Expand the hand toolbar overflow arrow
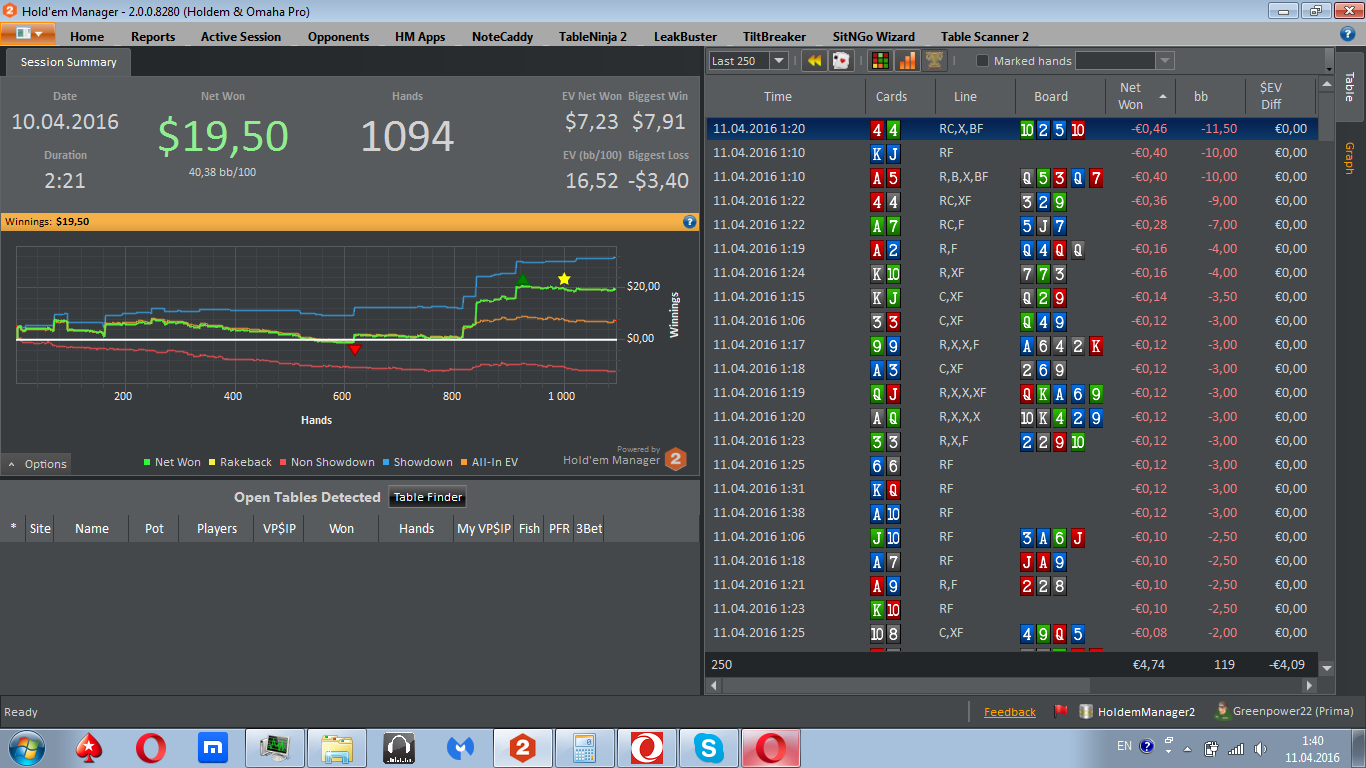Image resolution: width=1366 pixels, height=768 pixels. coord(1328,61)
